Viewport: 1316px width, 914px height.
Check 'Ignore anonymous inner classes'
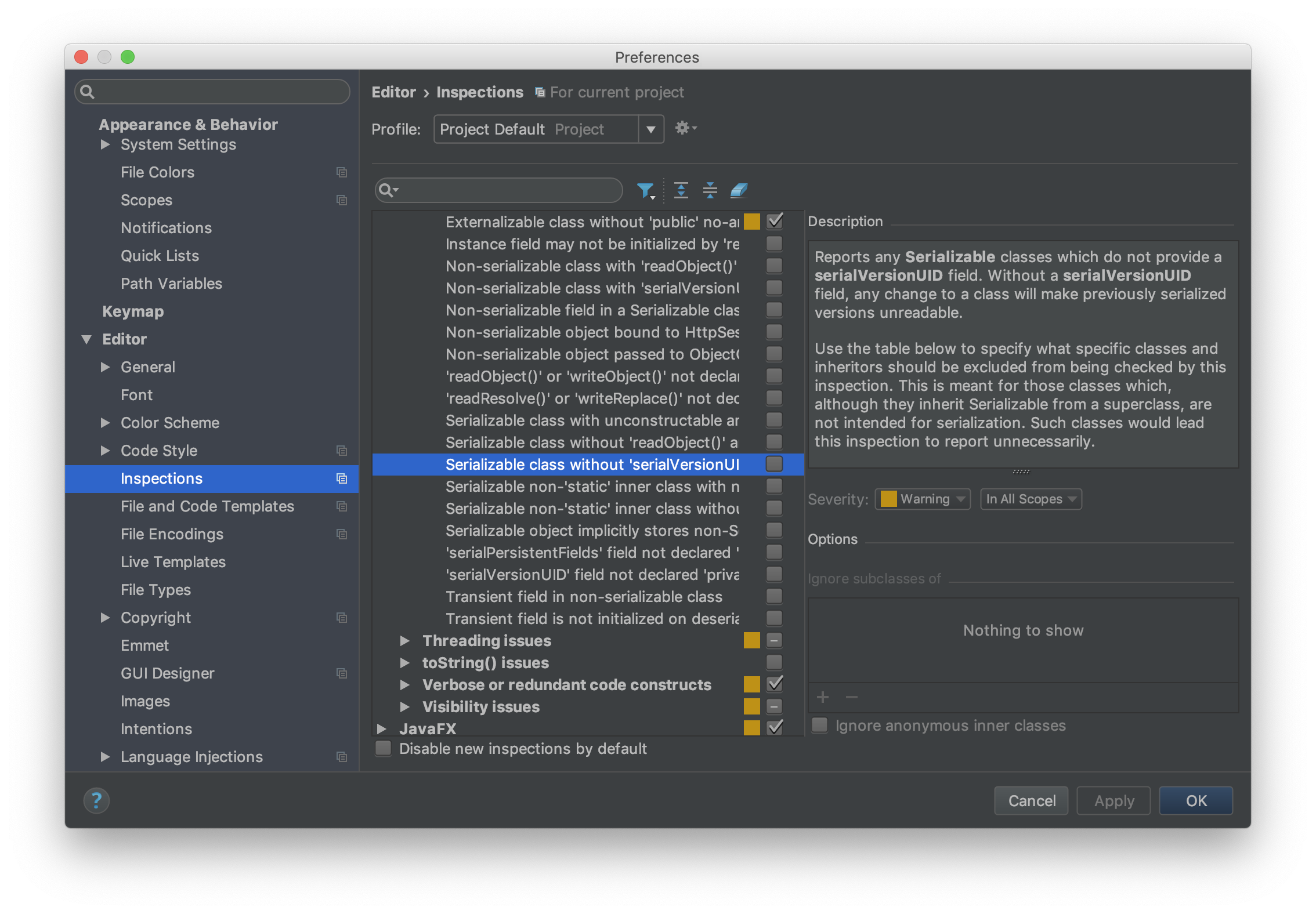point(819,725)
